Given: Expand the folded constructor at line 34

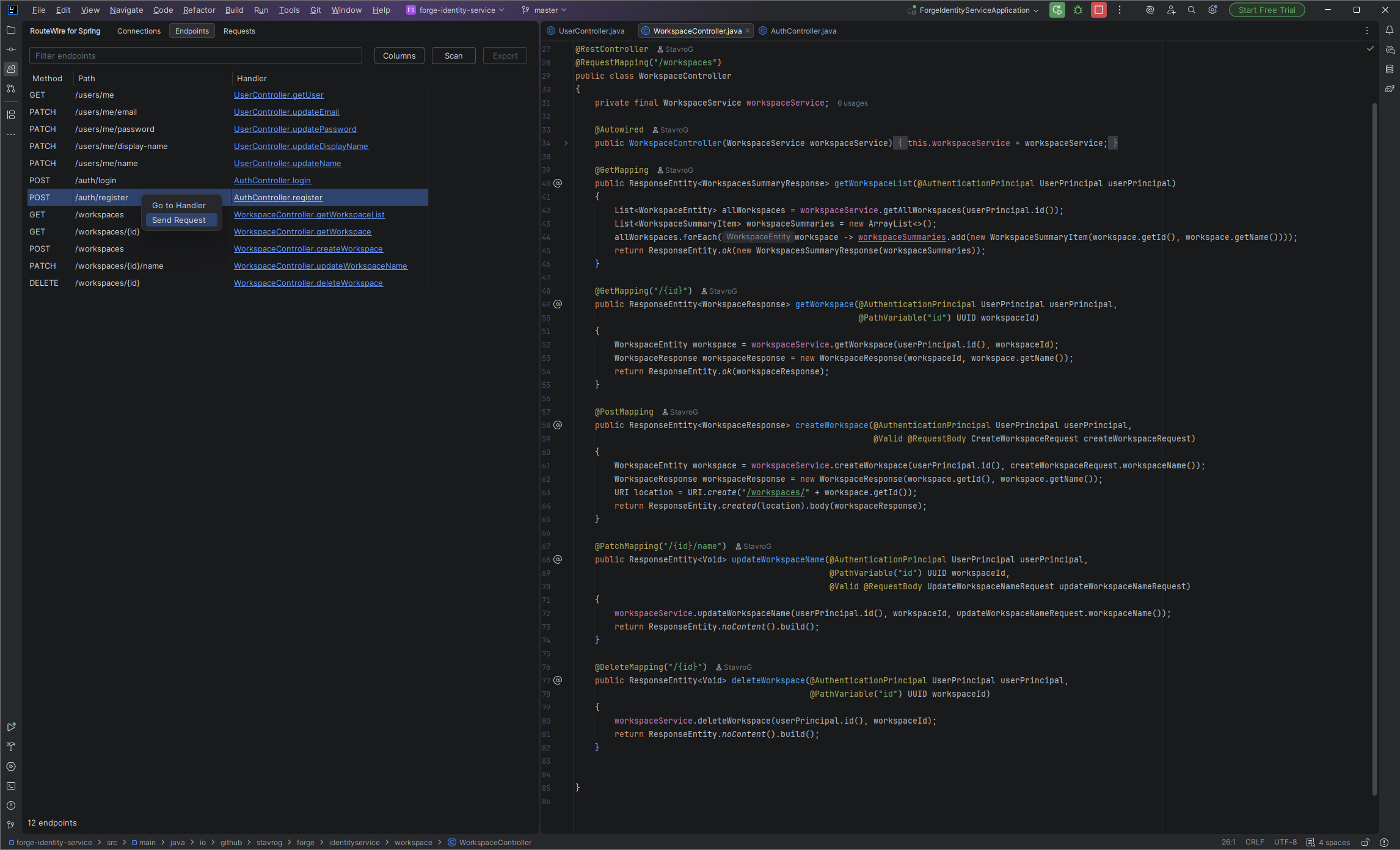Looking at the screenshot, I should (566, 143).
